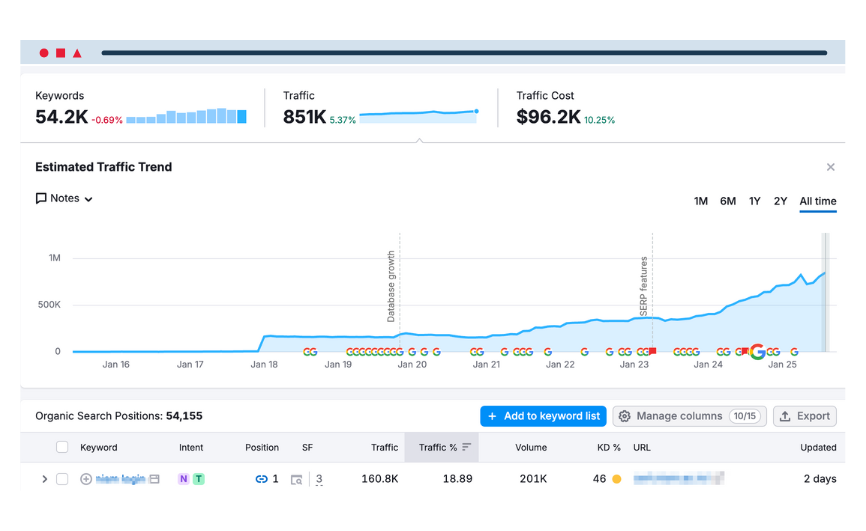This screenshot has width=866, height=531.
Task: Switch to the 1Y time range
Action: point(754,201)
